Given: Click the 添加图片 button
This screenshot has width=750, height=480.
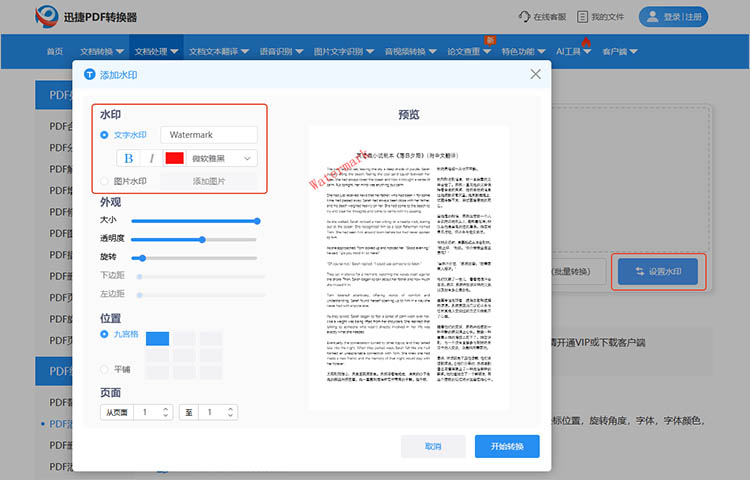Looking at the screenshot, I should [x=209, y=181].
